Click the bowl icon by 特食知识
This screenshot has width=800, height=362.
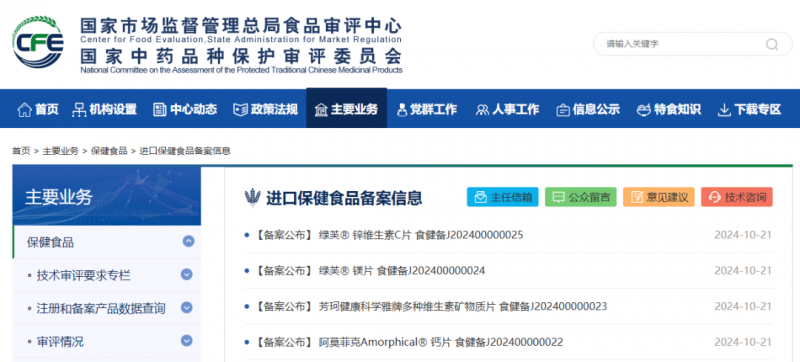click(644, 110)
